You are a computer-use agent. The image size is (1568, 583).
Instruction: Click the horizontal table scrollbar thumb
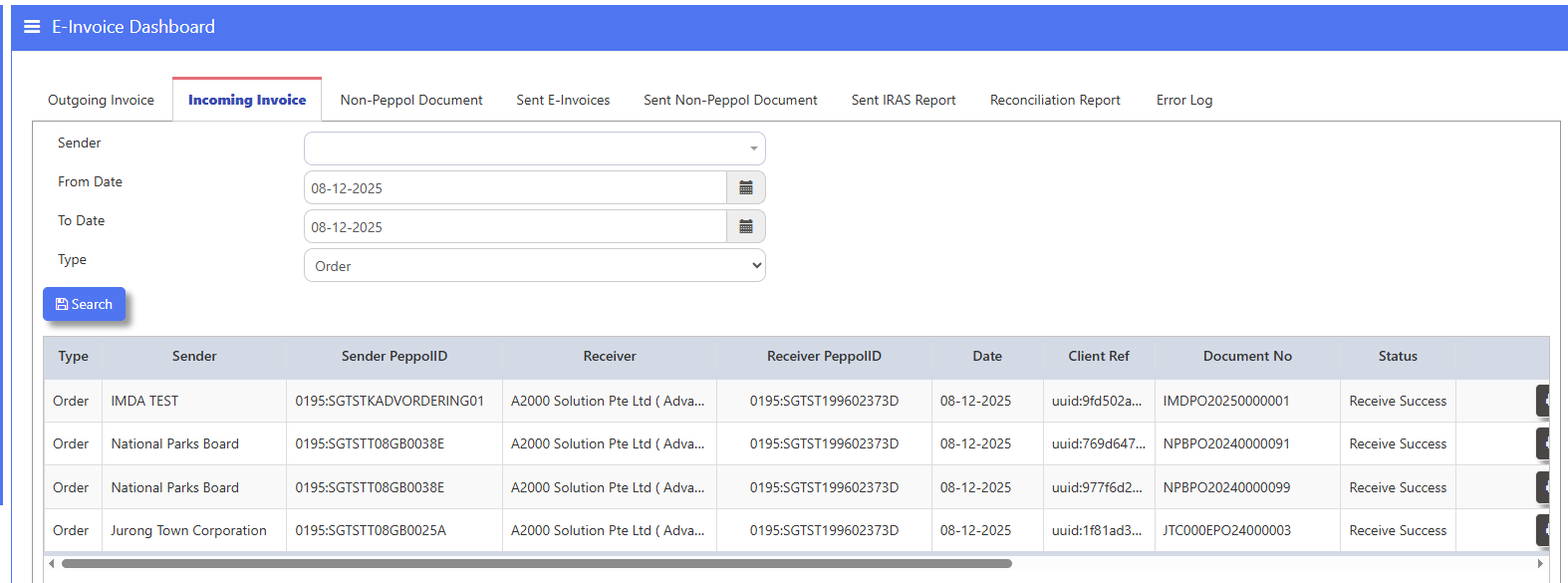point(537,563)
